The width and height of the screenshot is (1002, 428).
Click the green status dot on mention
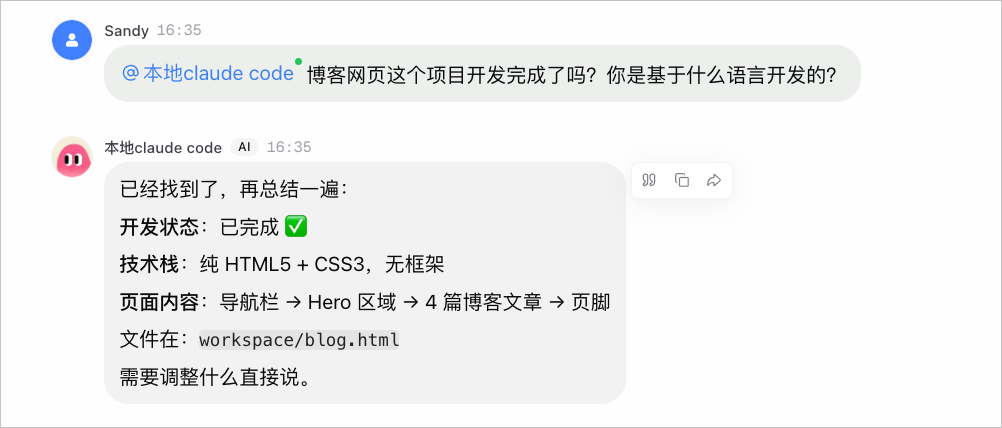click(x=298, y=61)
